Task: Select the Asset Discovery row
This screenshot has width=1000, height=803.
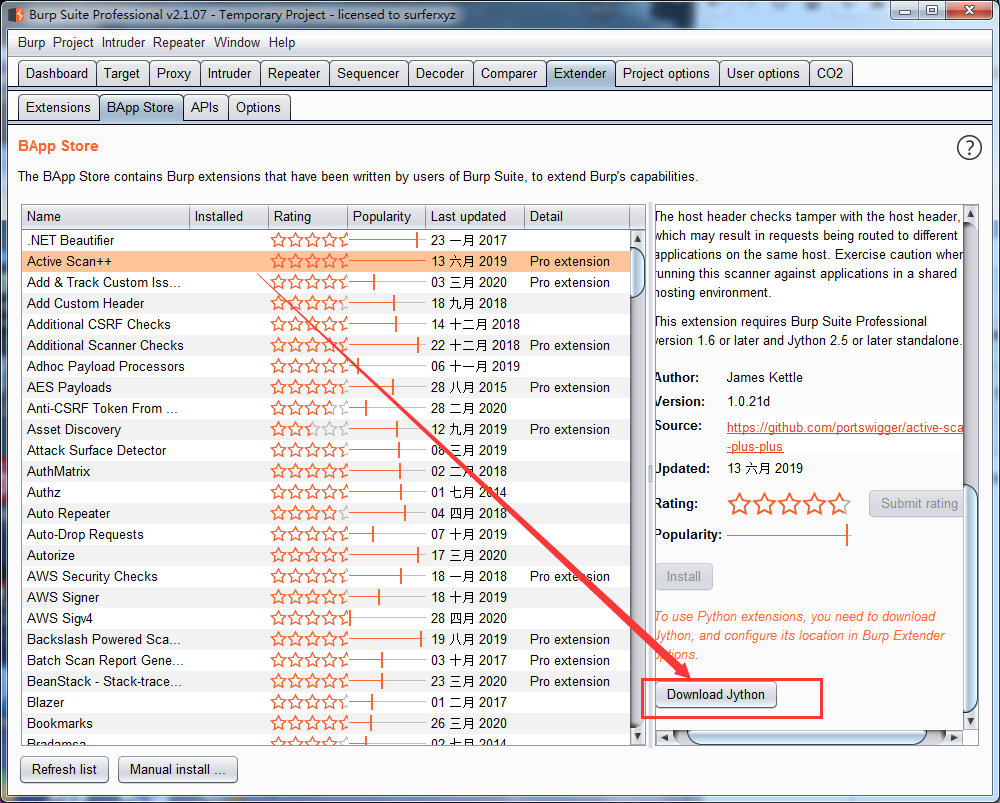Action: click(326, 430)
